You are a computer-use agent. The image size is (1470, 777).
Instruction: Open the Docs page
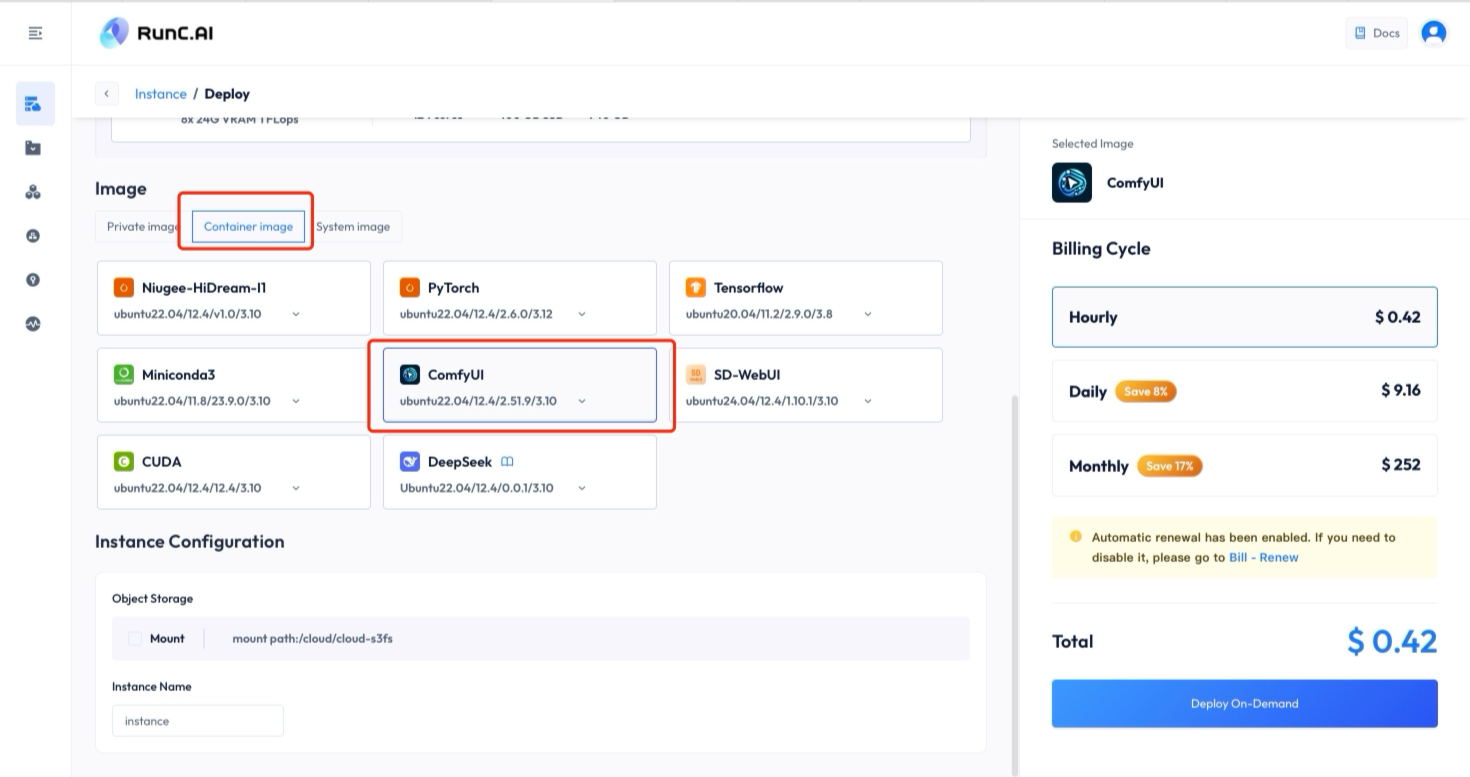click(1377, 33)
